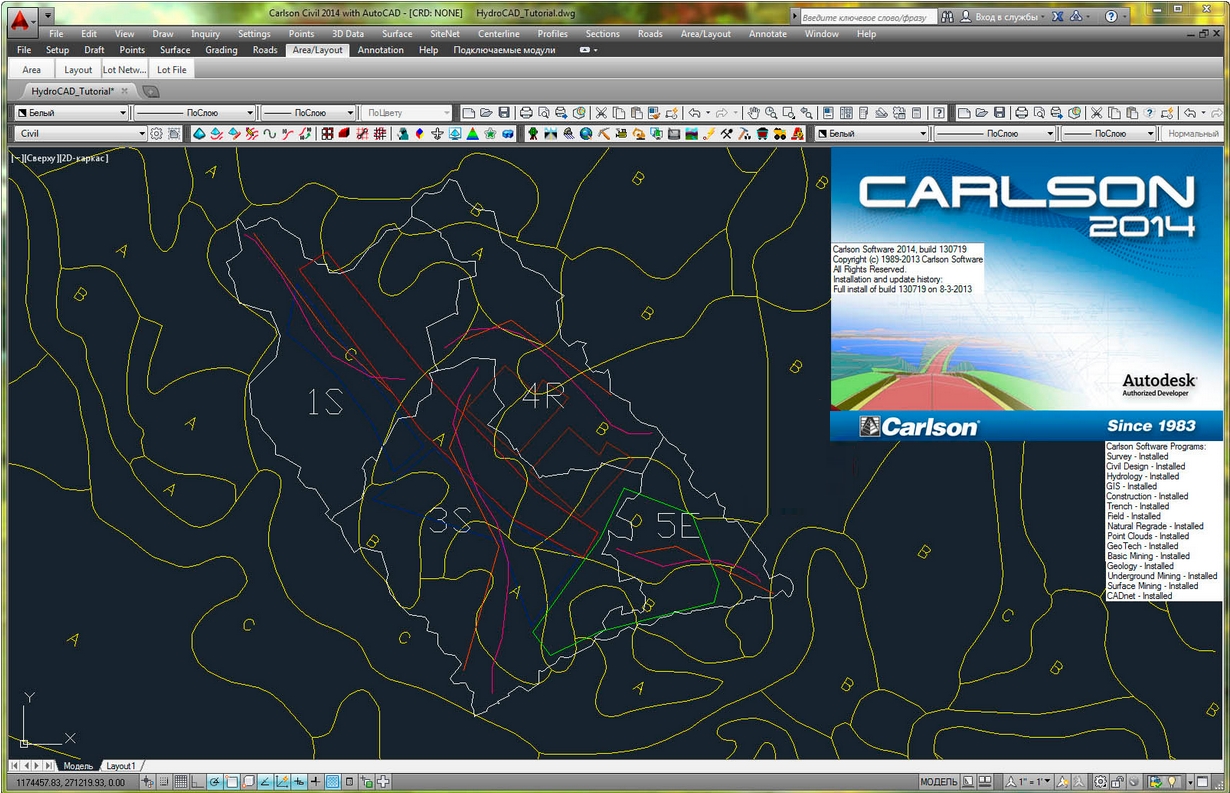The height and width of the screenshot is (793, 1230).
Task: Click the Вход в службы sign-in button
Action: (x=1001, y=17)
